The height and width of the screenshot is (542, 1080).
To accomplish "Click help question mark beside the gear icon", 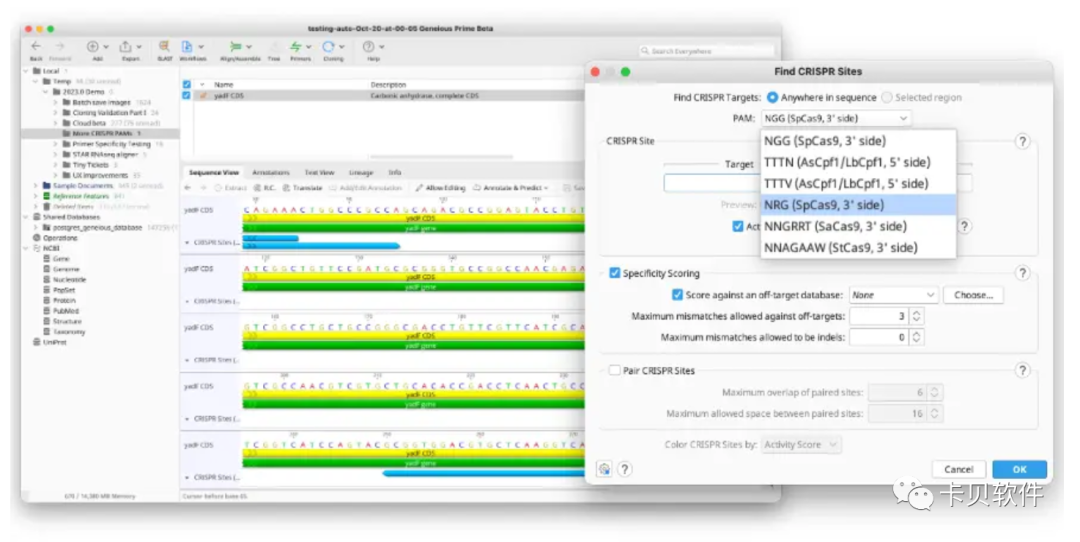I will tap(624, 469).
